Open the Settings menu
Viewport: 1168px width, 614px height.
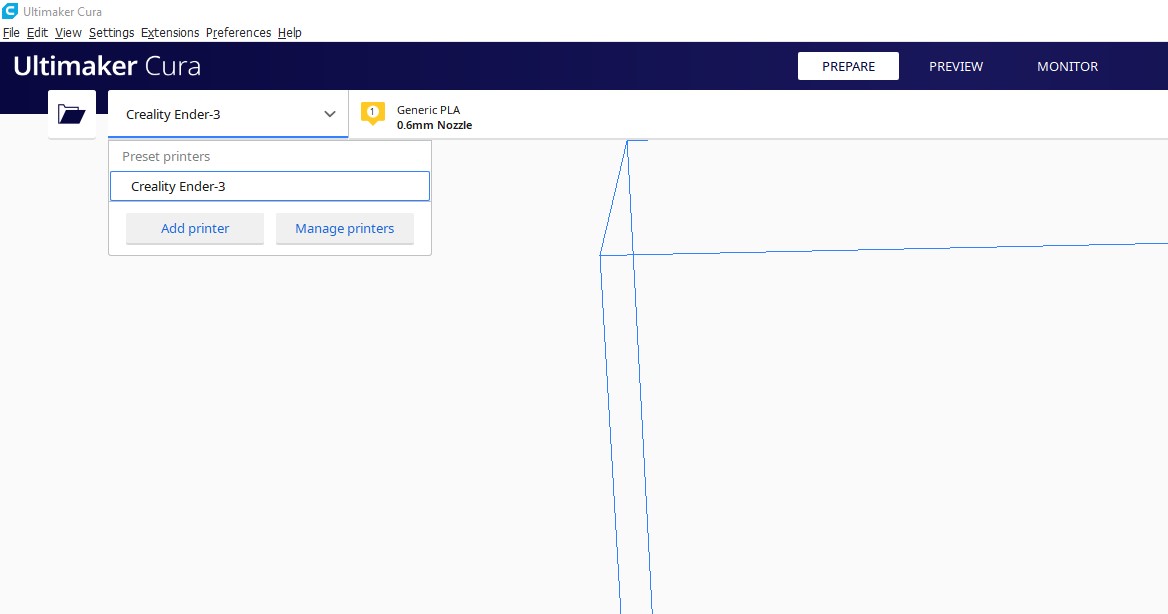point(111,33)
